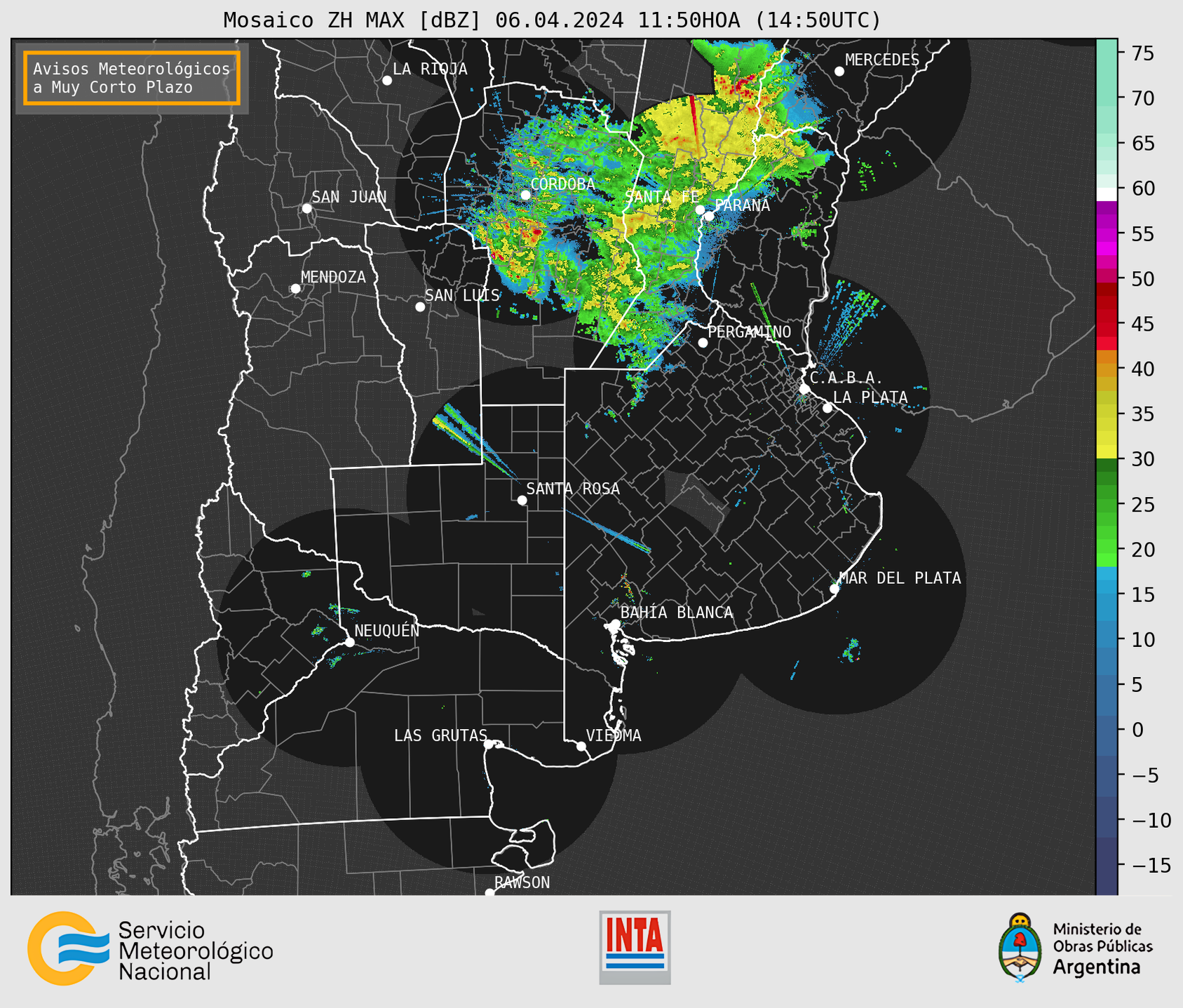This screenshot has height=1008, width=1183.
Task: Click the Ministerio de Obras Públicas emblem
Action: click(x=1020, y=948)
